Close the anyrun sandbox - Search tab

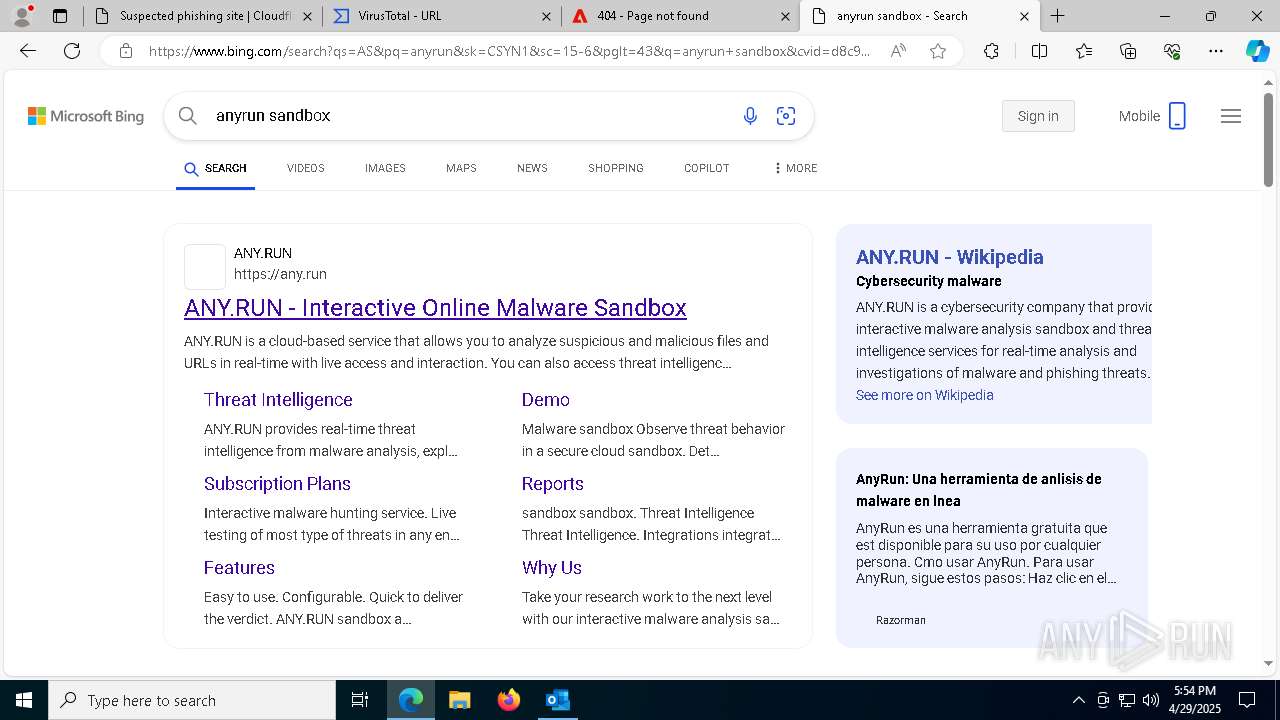pyautogui.click(x=1025, y=16)
